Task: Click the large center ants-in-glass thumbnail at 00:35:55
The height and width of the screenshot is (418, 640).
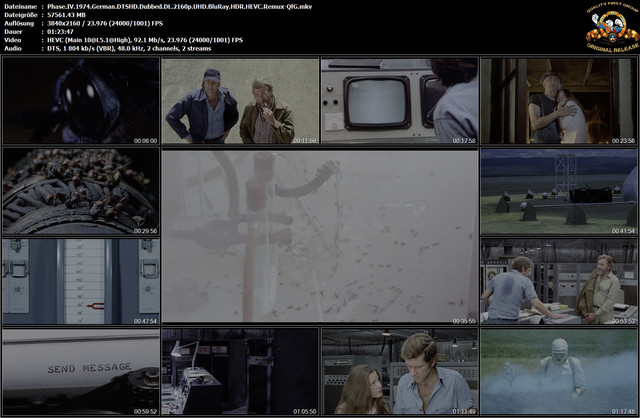Action: coord(320,236)
